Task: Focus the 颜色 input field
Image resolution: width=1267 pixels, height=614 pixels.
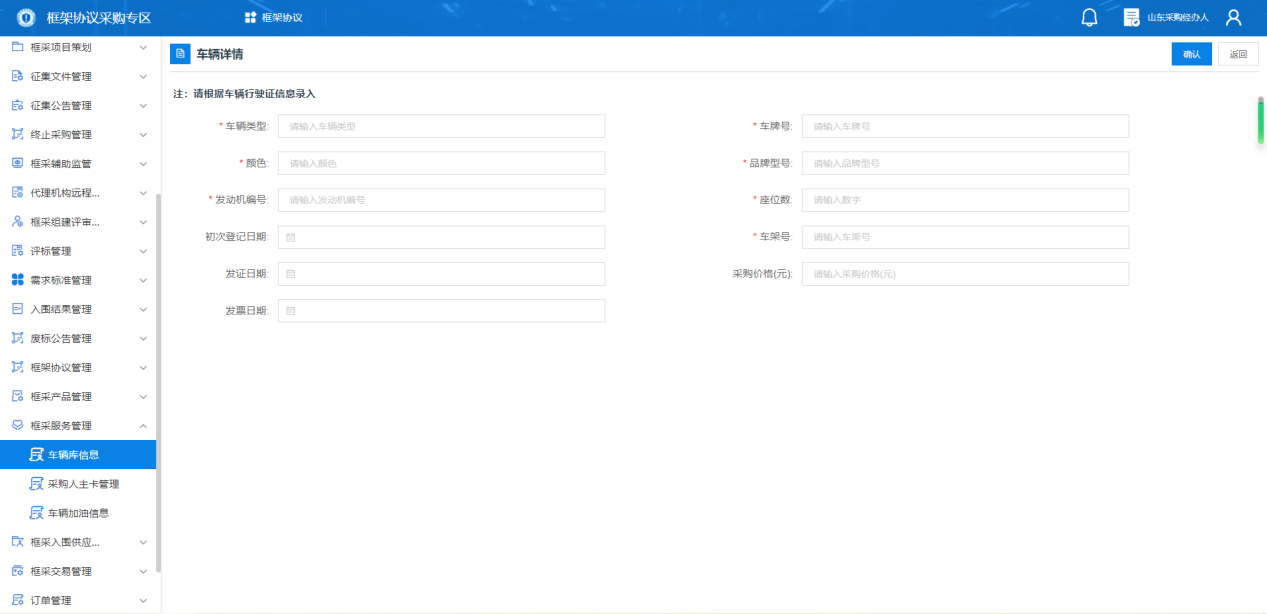Action: tap(441, 163)
